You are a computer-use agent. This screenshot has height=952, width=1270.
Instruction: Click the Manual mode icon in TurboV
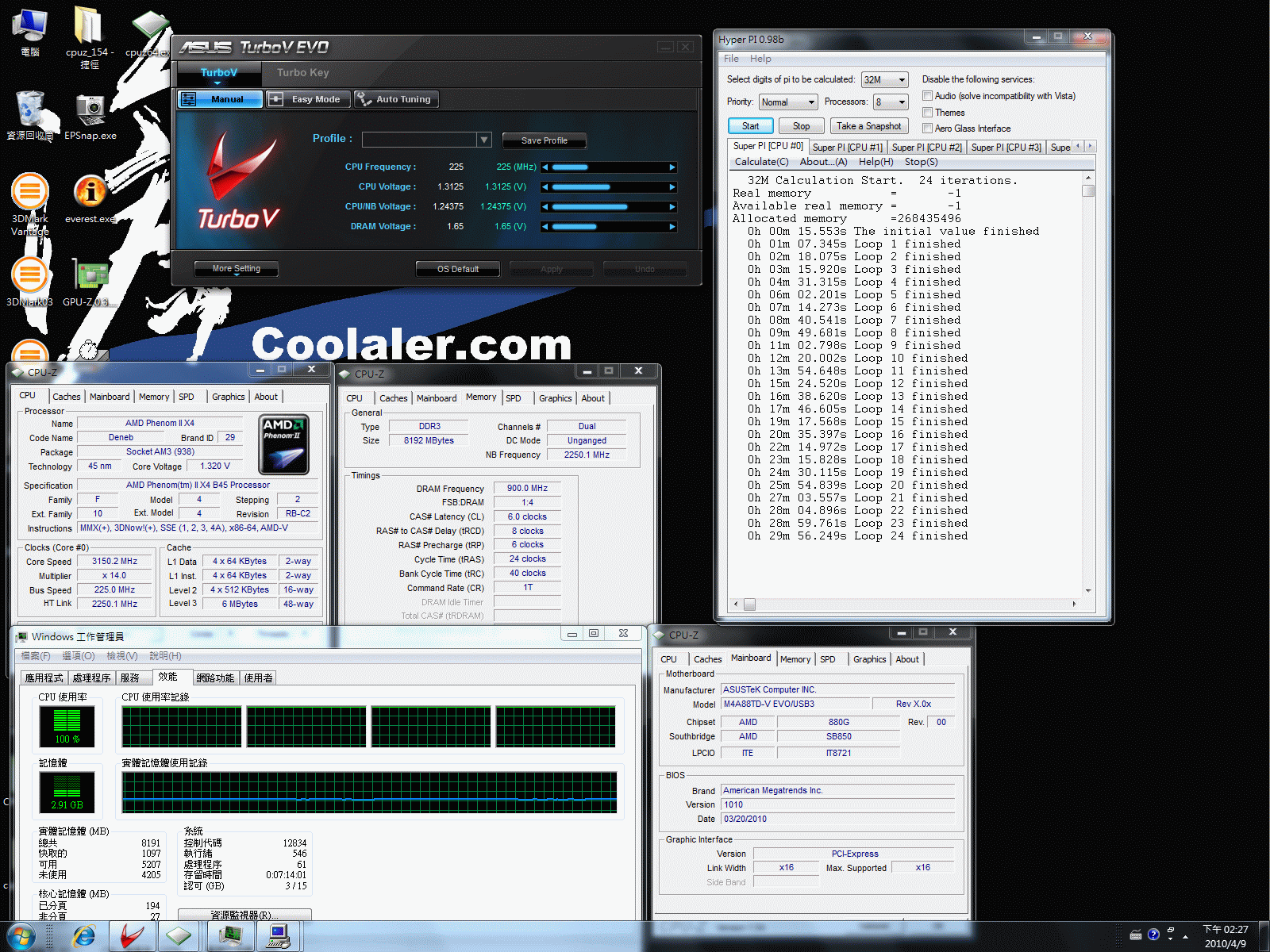coord(189,99)
